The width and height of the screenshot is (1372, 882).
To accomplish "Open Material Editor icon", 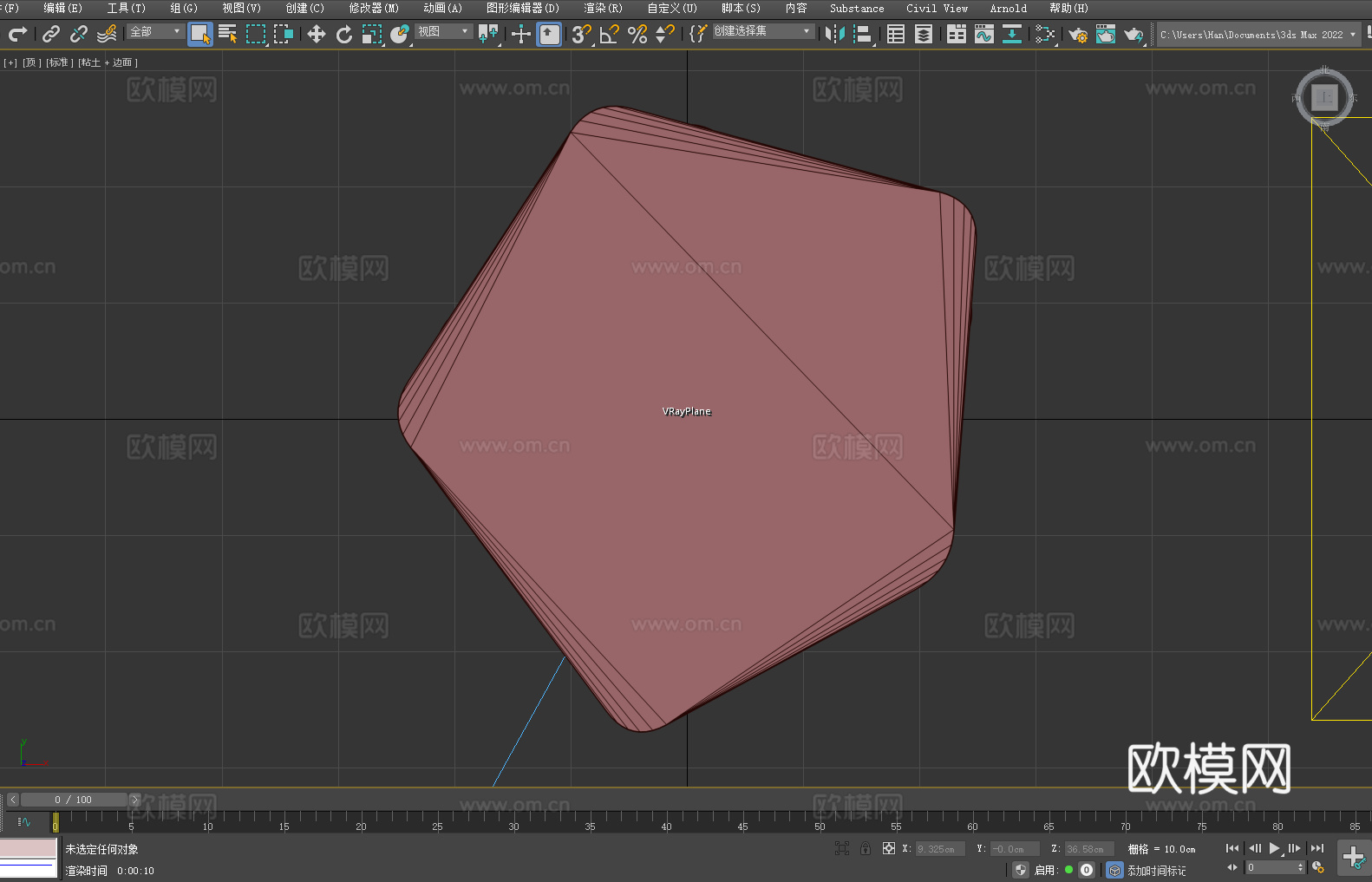I will click(1045, 34).
